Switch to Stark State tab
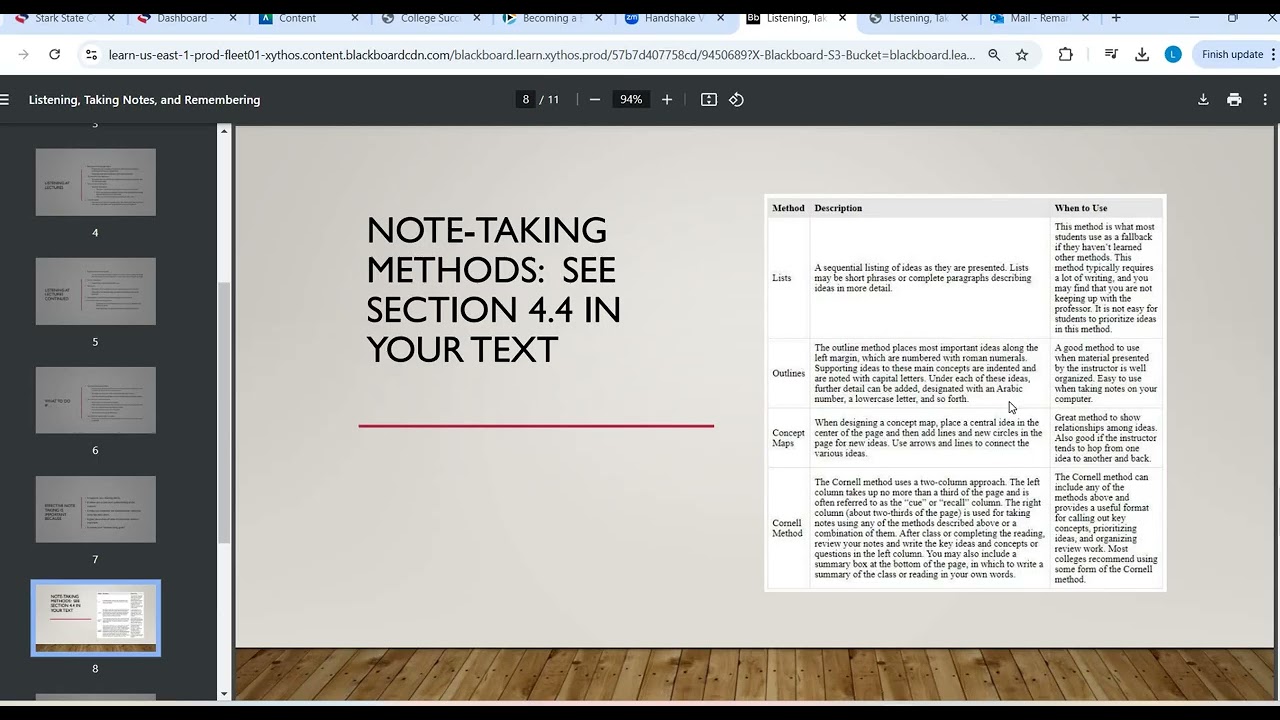This screenshot has width=1280, height=720. 66,18
